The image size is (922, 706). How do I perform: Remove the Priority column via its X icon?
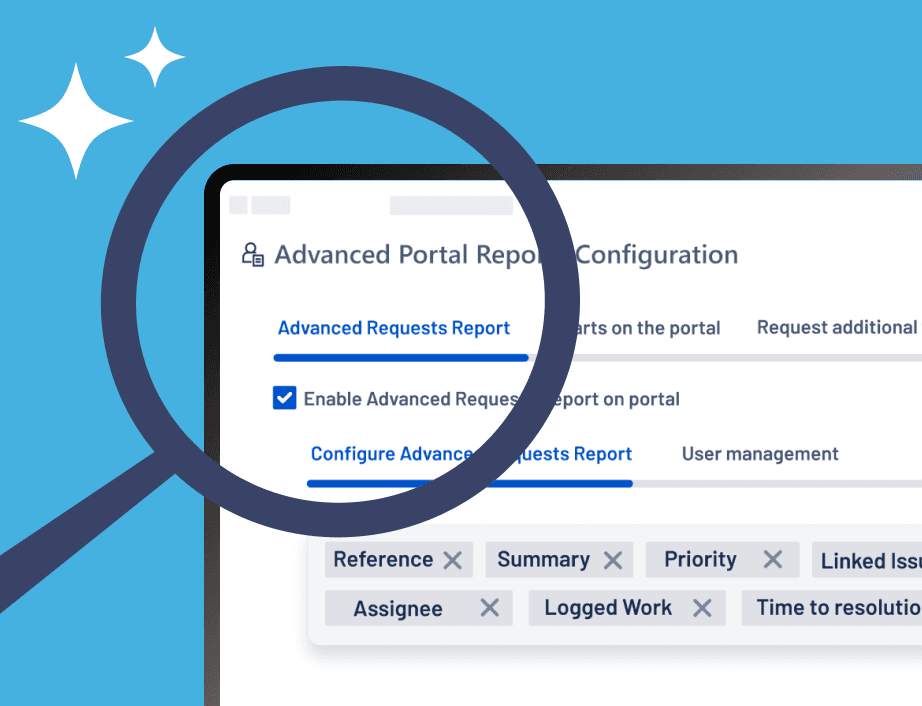[775, 560]
